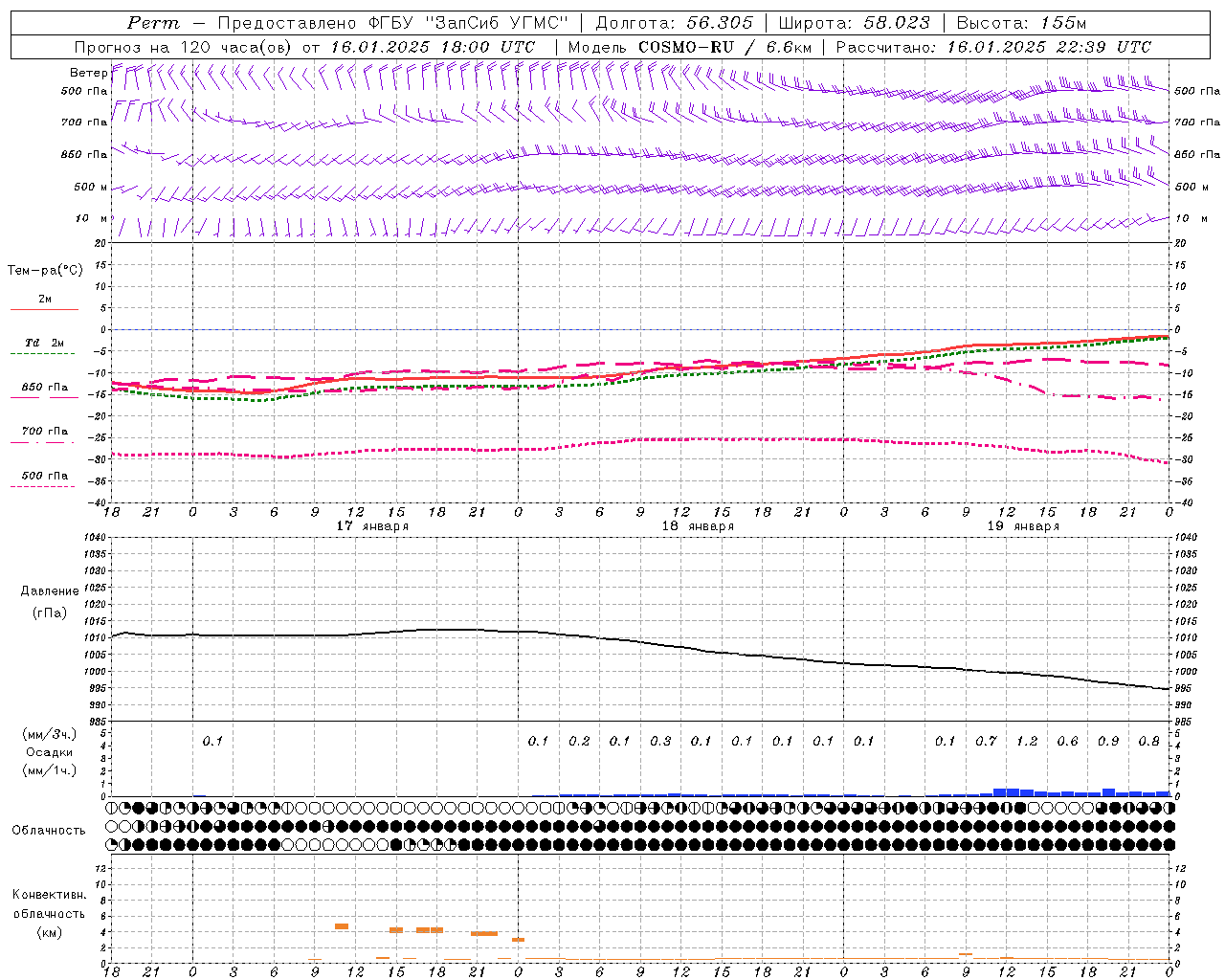Screen dimensions: 1225x980
Task: Click the solid line sample under the "2м" legend
Action: (44, 309)
